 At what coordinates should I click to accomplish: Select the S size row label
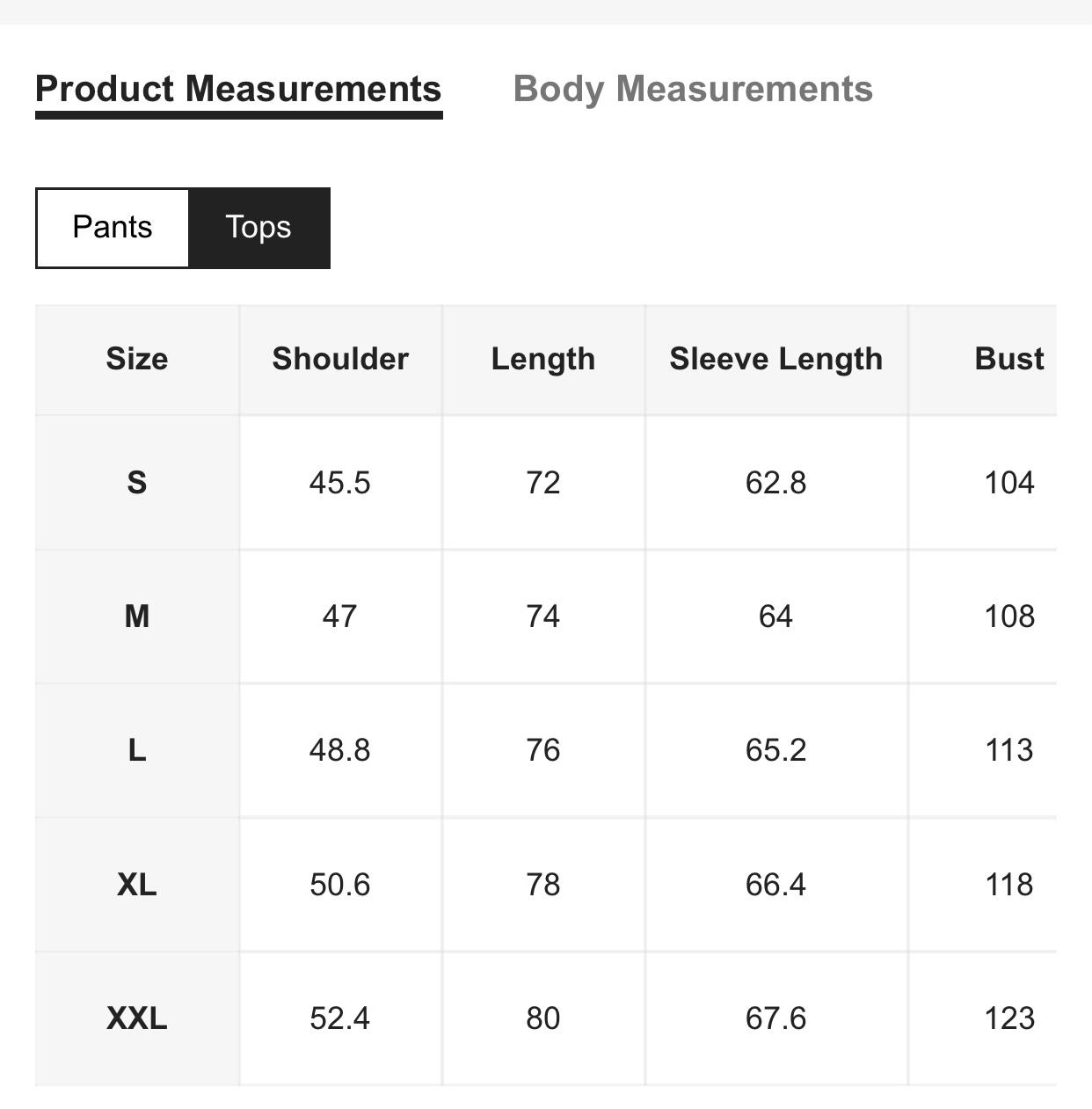[137, 483]
